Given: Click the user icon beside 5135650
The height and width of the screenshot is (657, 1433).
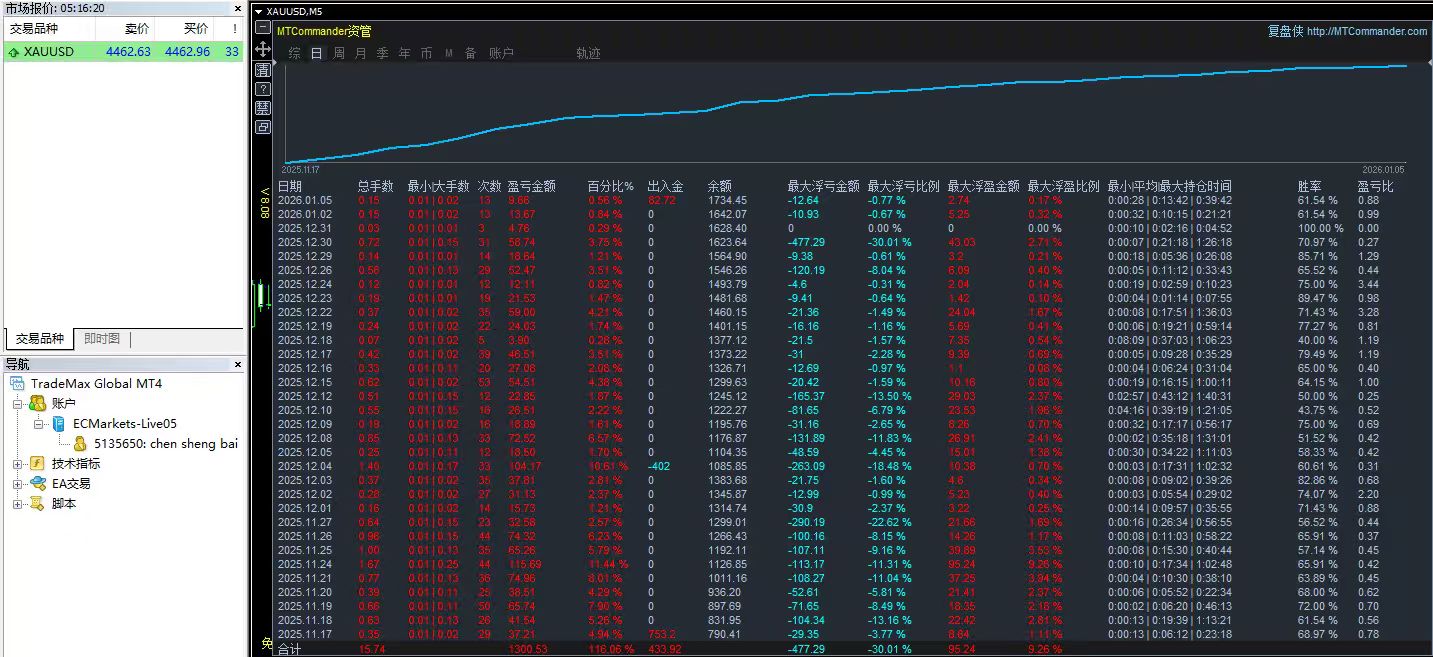Looking at the screenshot, I should pyautogui.click(x=80, y=443).
